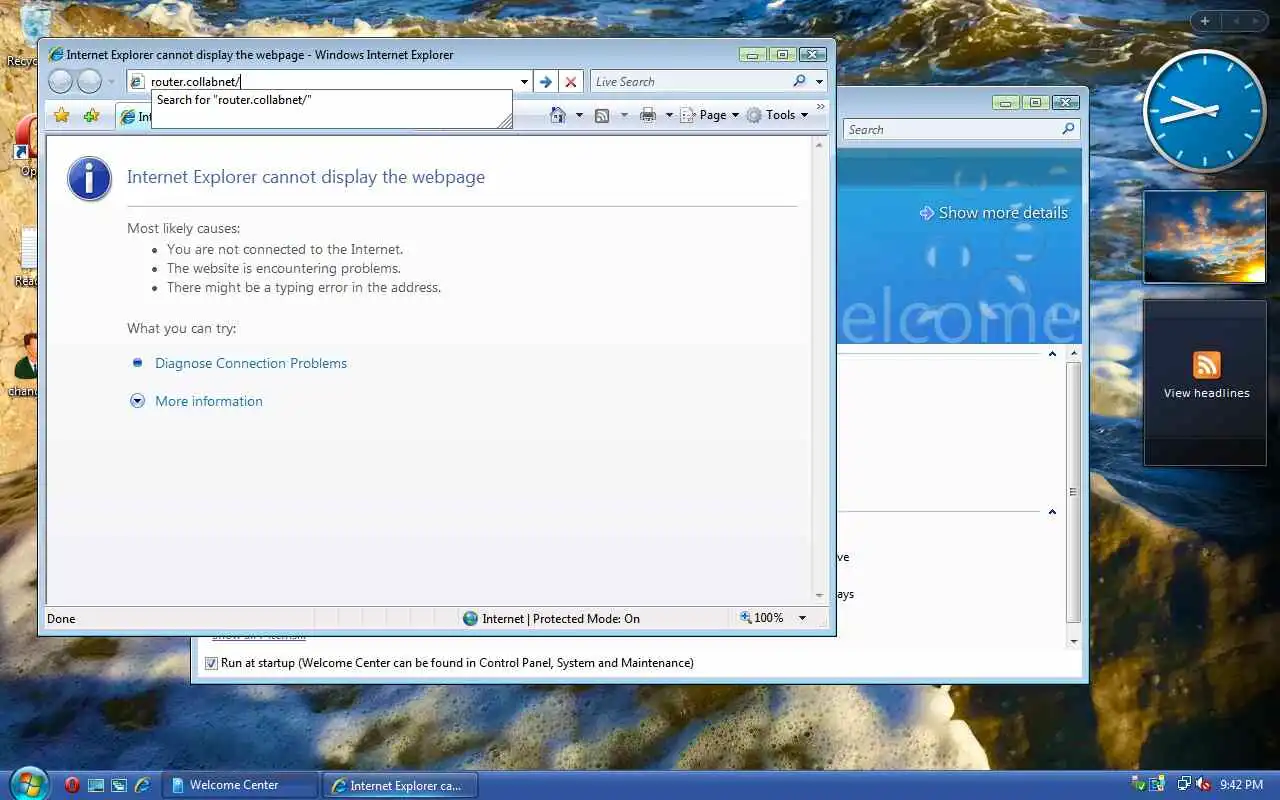The height and width of the screenshot is (800, 1280).
Task: Open the search provider options dropdown
Action: (x=820, y=82)
